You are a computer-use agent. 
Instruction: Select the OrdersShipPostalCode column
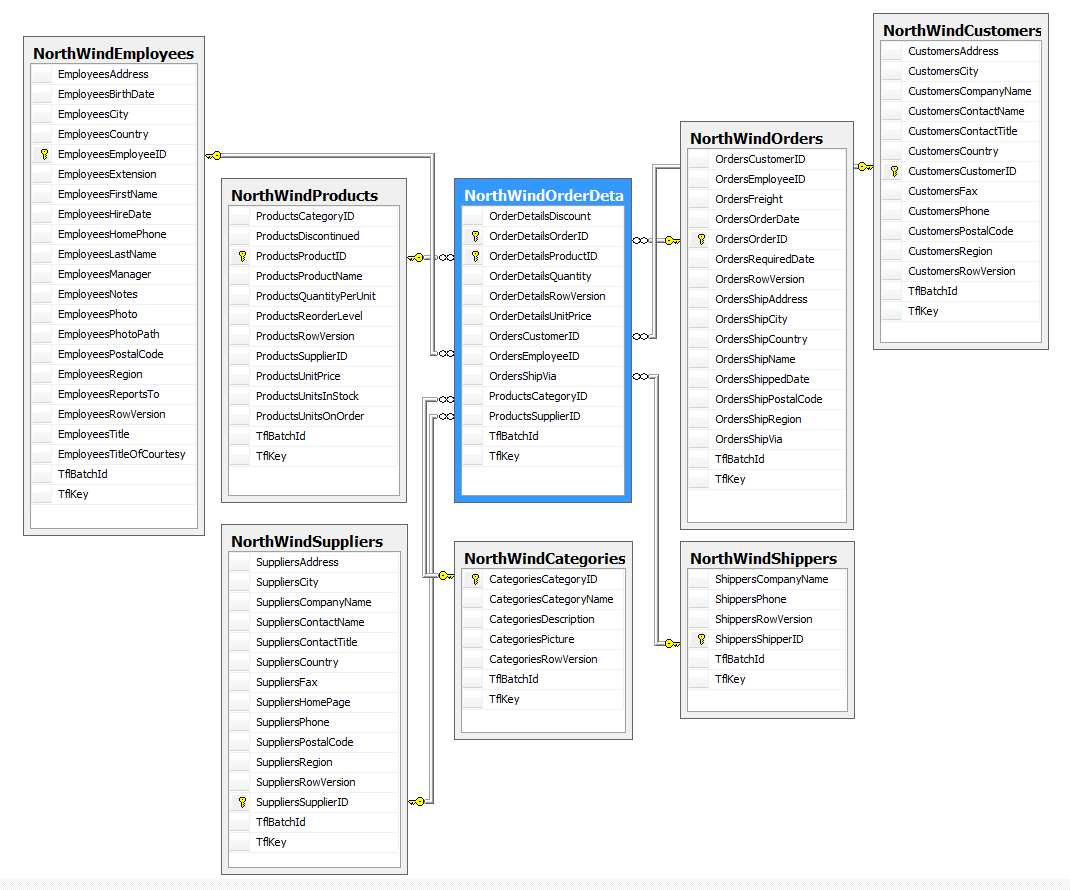tap(767, 399)
